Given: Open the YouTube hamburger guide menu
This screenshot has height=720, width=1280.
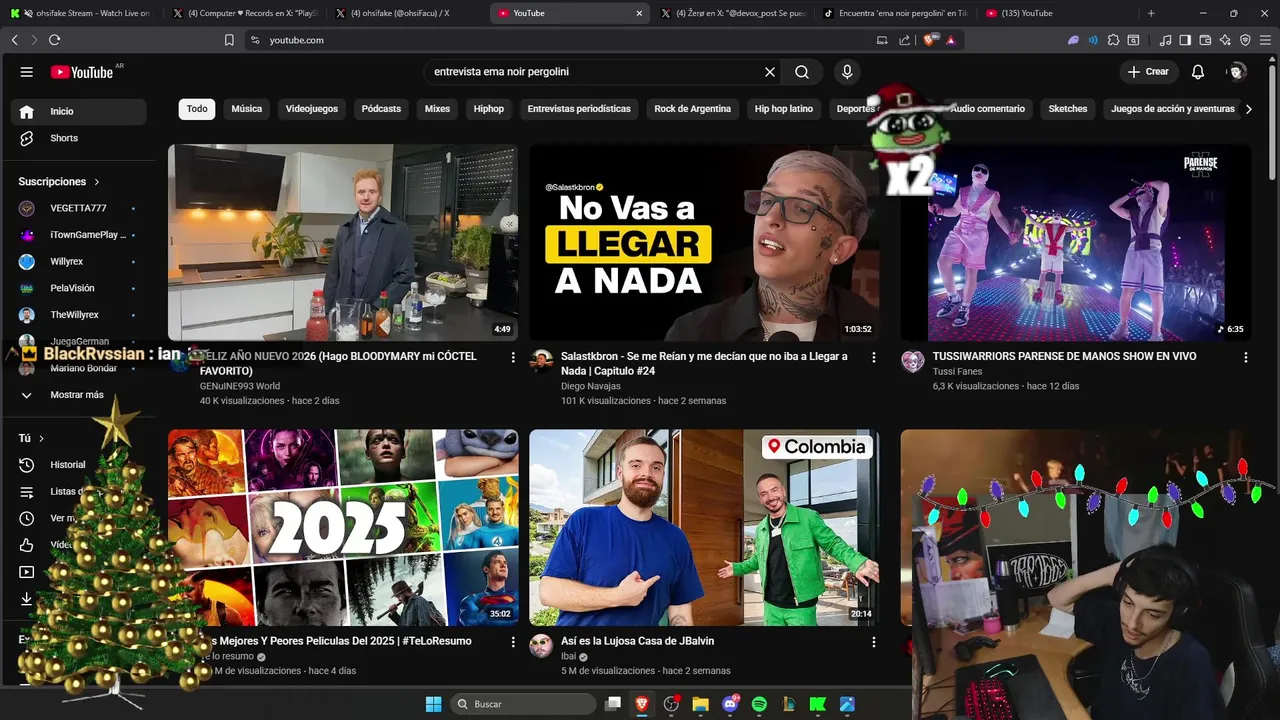Looking at the screenshot, I should click(27, 72).
